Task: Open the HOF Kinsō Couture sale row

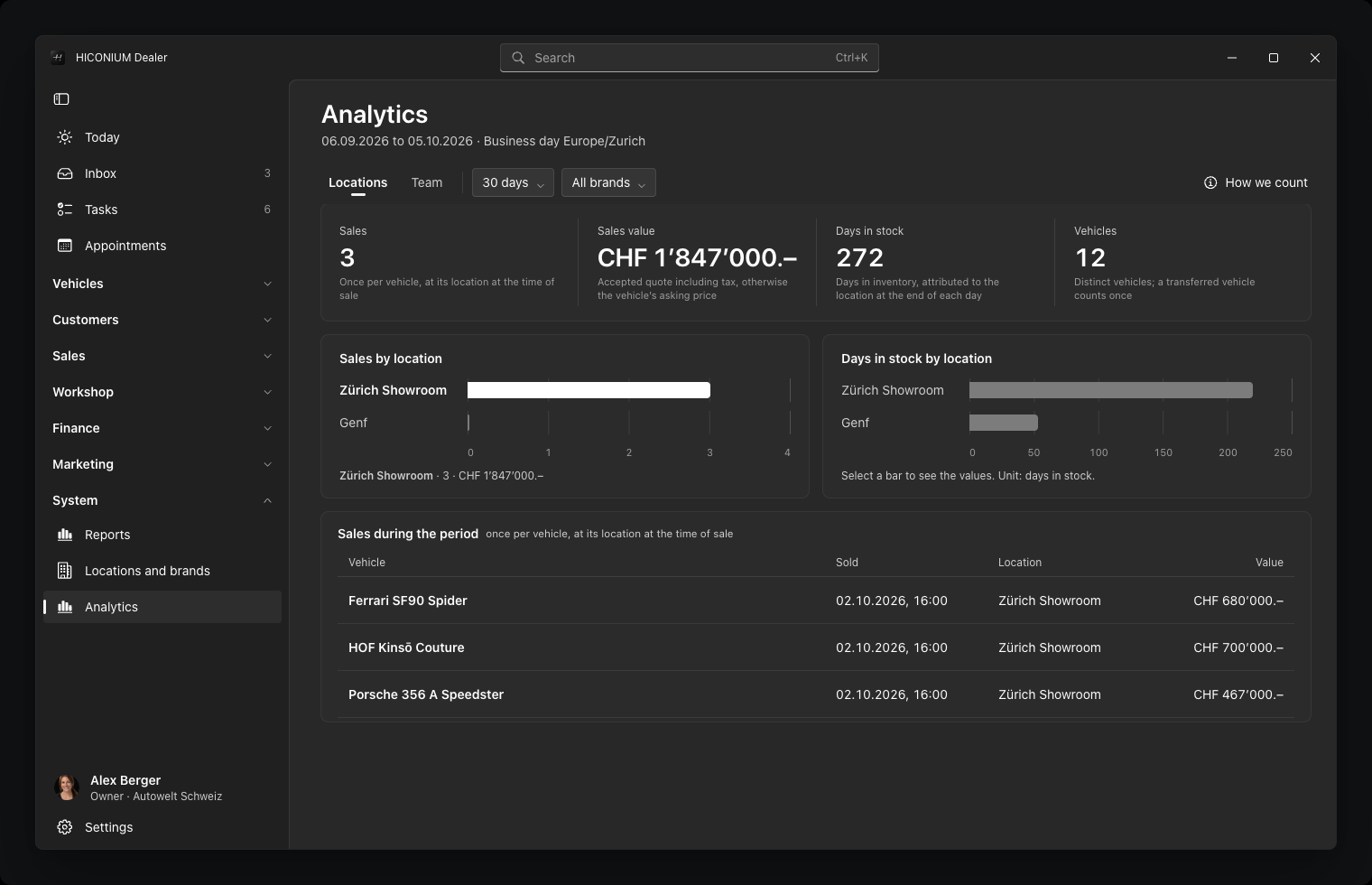Action: [x=816, y=647]
